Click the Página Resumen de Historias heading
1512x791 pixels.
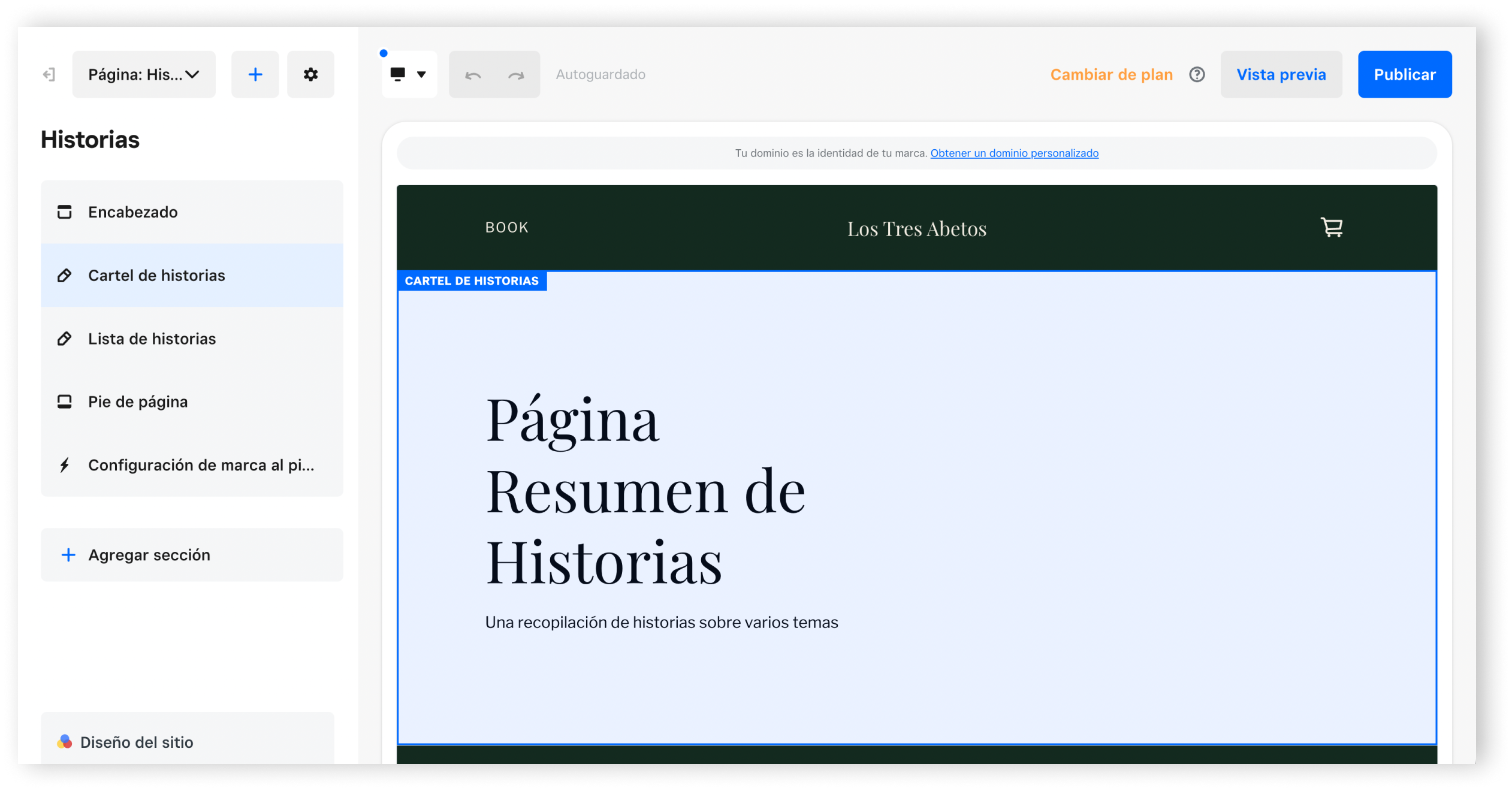(x=645, y=491)
